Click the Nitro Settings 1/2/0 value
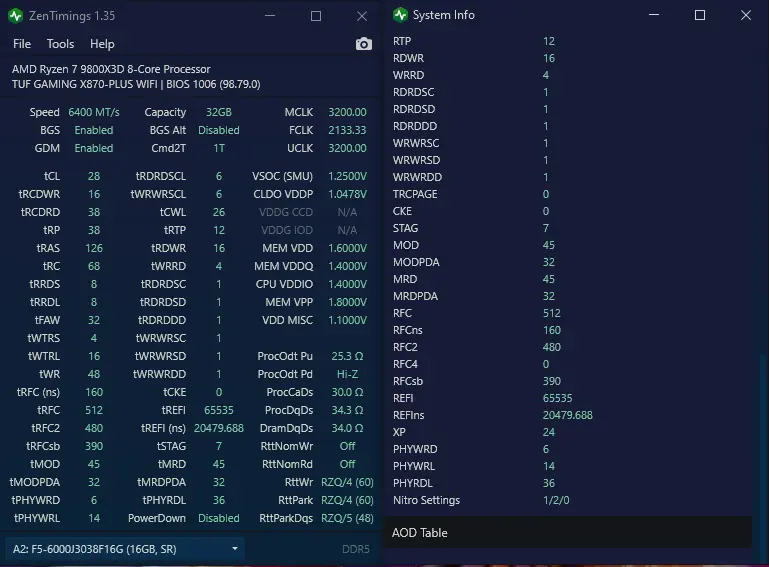The image size is (769, 567). (x=556, y=500)
